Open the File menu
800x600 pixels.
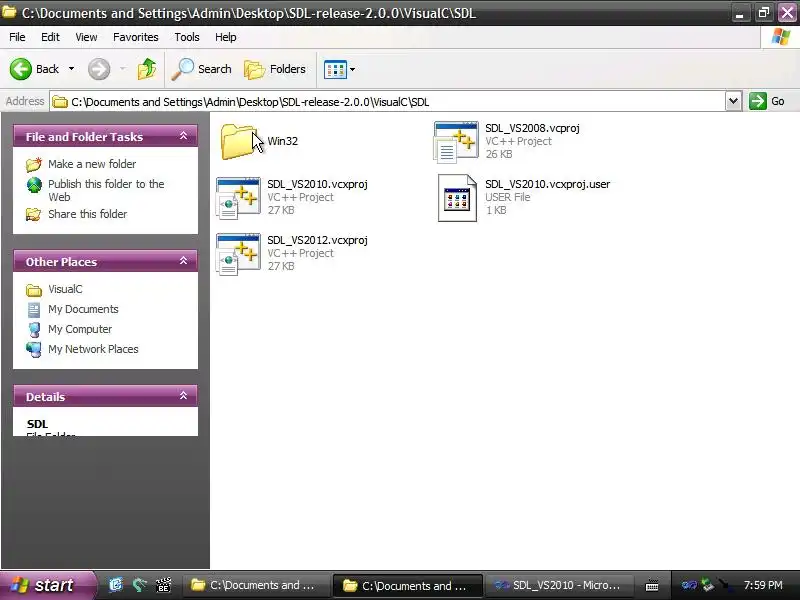(17, 37)
